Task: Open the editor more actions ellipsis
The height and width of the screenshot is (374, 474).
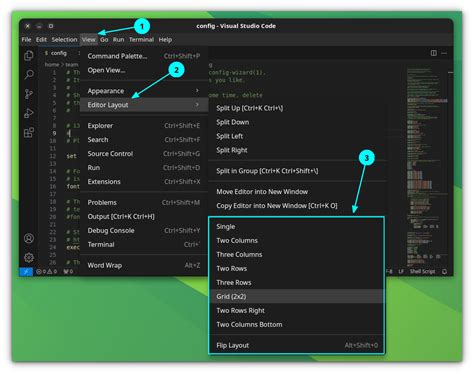Action: point(444,53)
